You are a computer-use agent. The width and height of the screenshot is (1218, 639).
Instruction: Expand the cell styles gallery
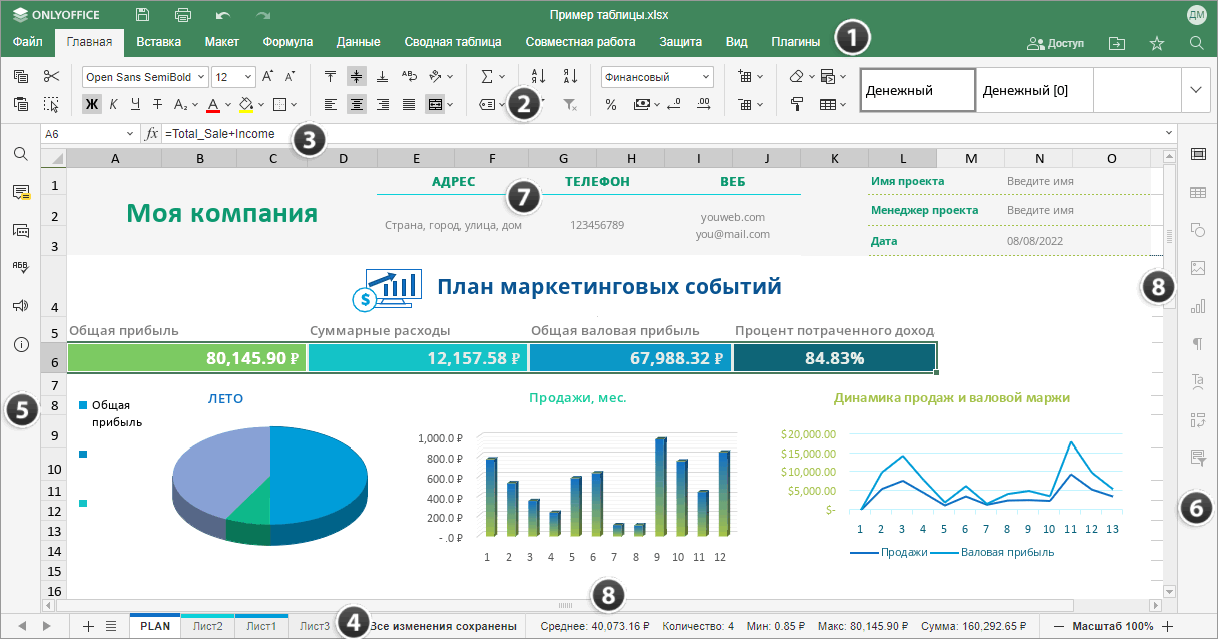[x=1195, y=89]
